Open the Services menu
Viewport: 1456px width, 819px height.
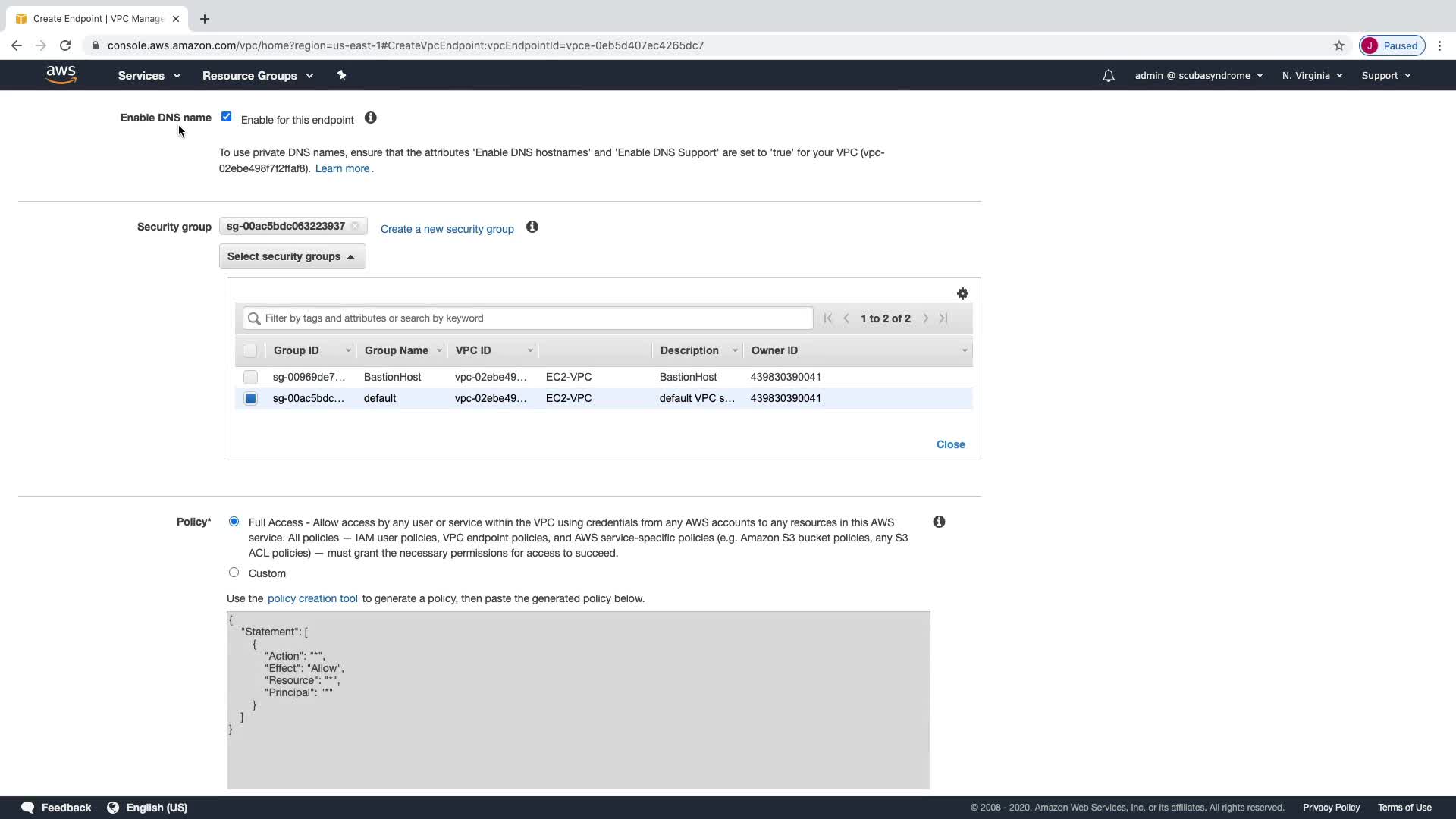tap(149, 76)
